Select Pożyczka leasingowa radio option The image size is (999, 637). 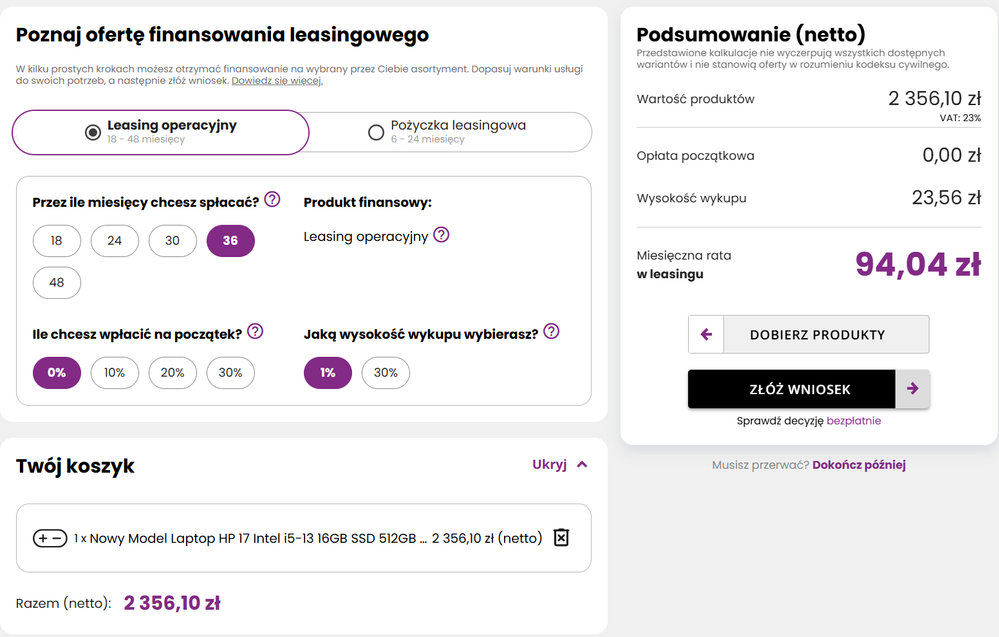[x=376, y=132]
